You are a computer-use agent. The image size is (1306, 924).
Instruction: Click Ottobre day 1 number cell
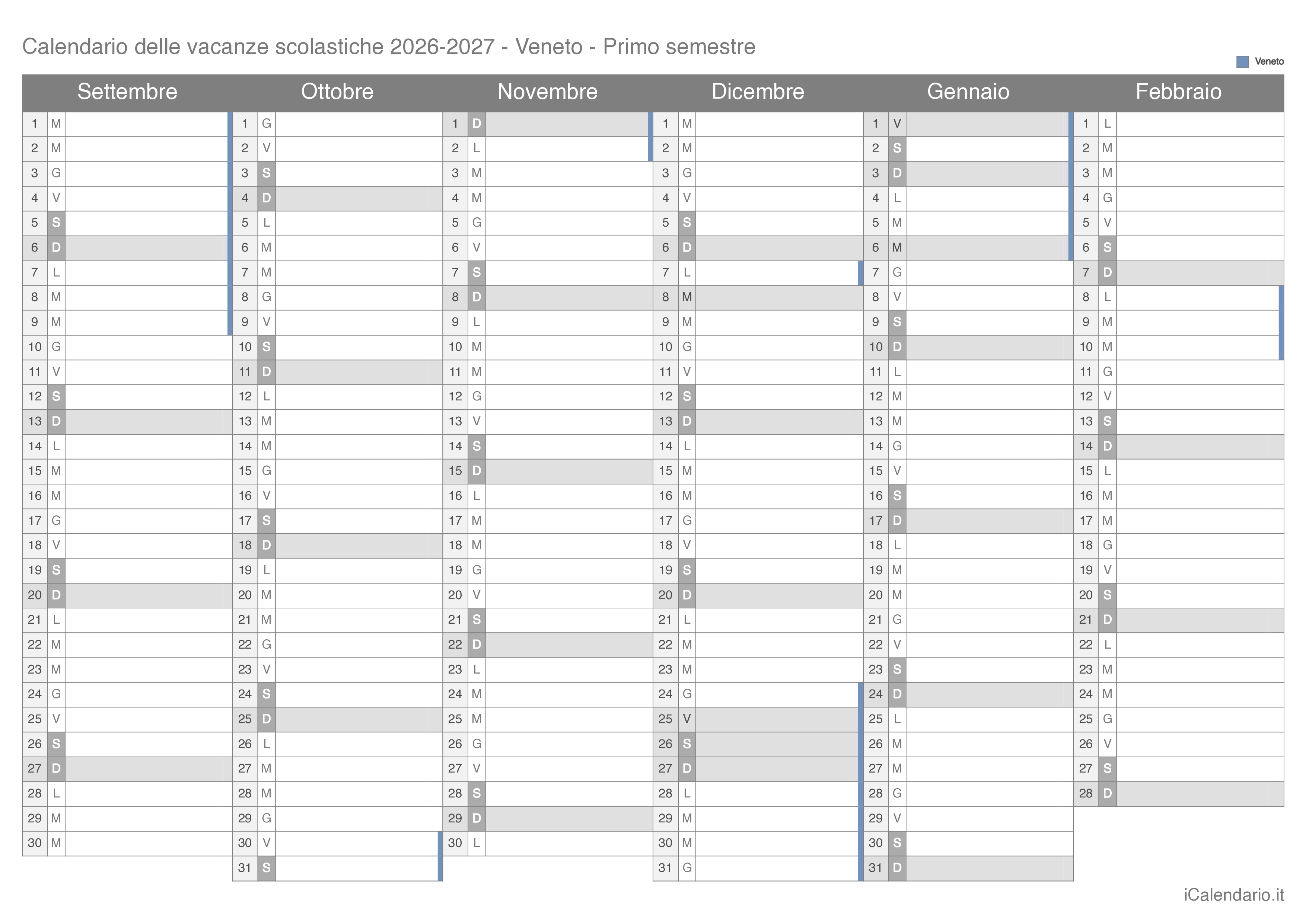coord(245,124)
